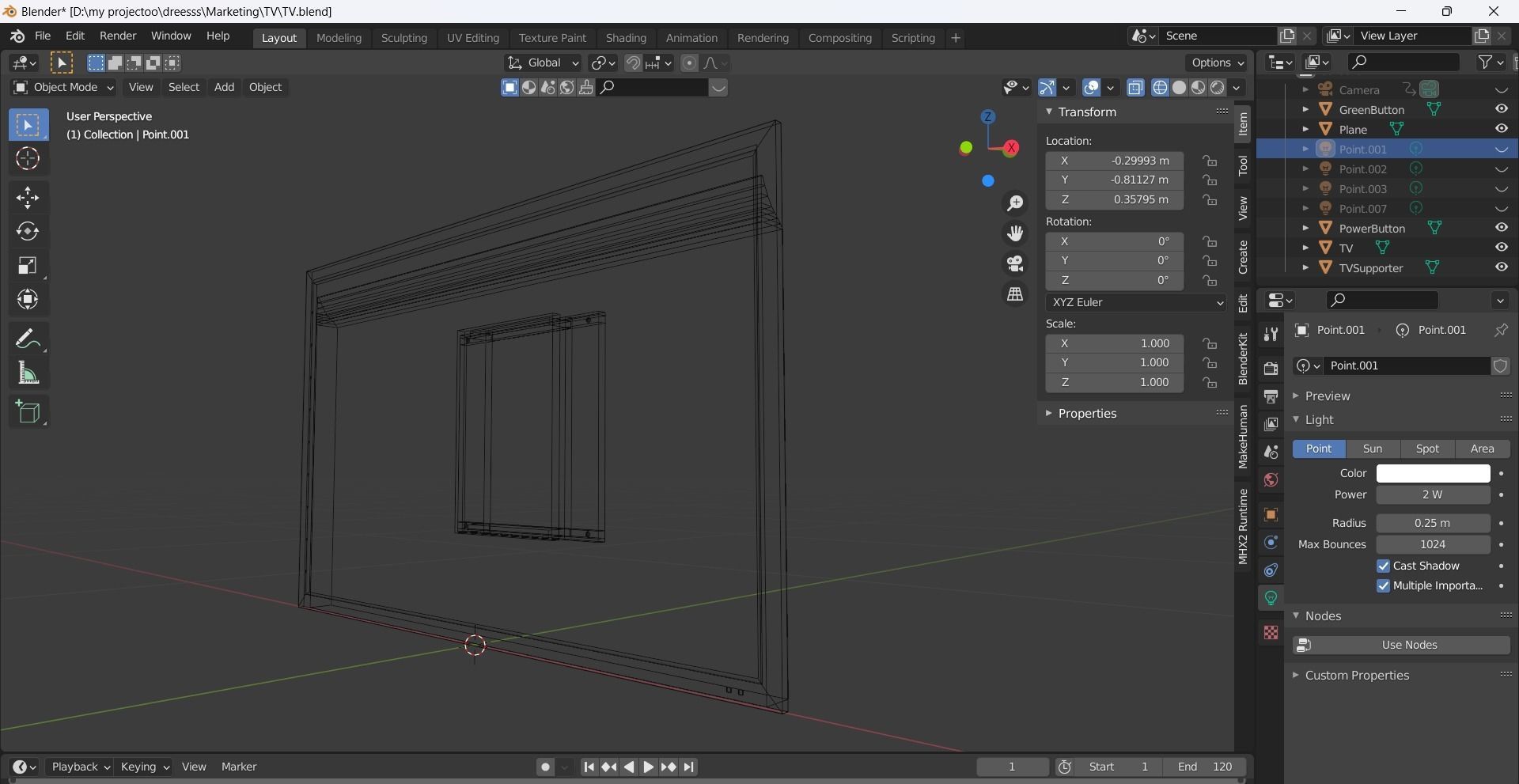This screenshot has width=1519, height=784.
Task: Open the Object properties tab
Action: (x=1271, y=515)
